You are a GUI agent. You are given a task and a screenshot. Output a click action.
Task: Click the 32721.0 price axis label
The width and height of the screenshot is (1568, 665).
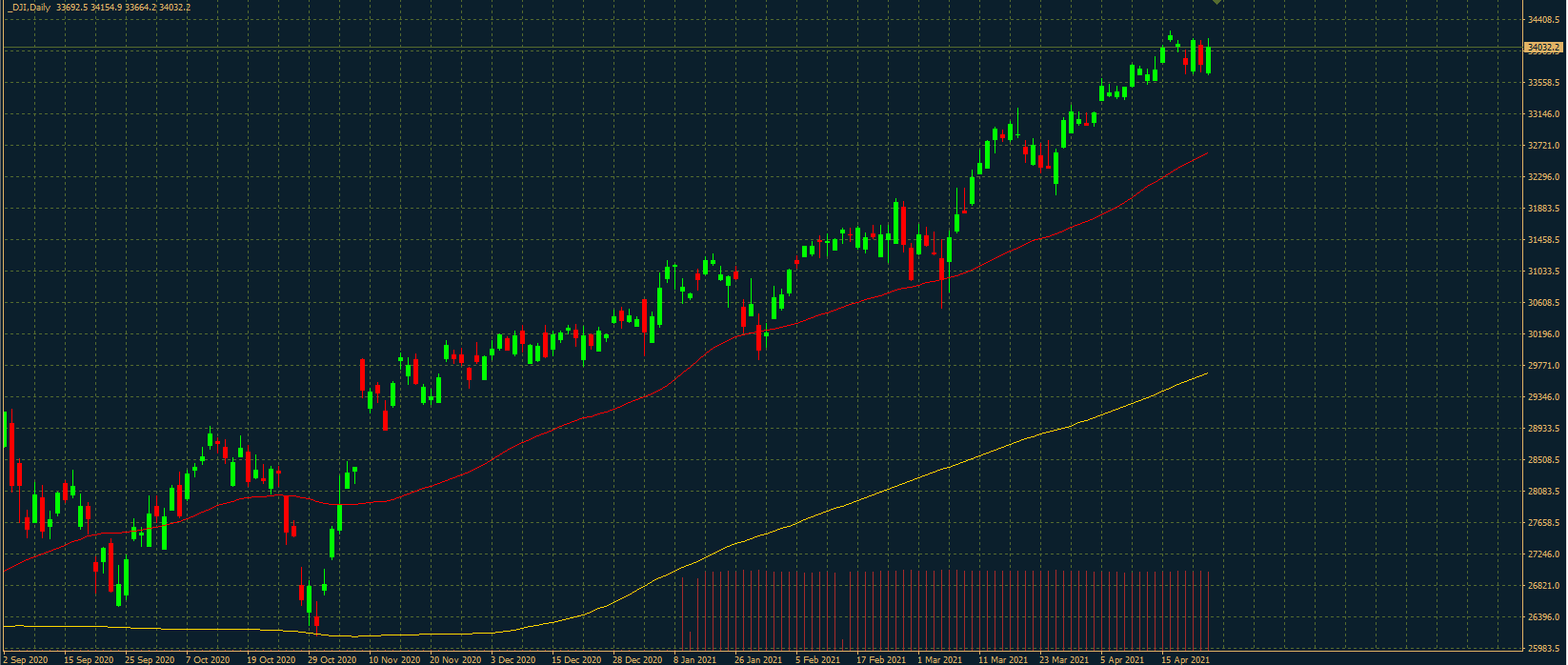[1544, 146]
